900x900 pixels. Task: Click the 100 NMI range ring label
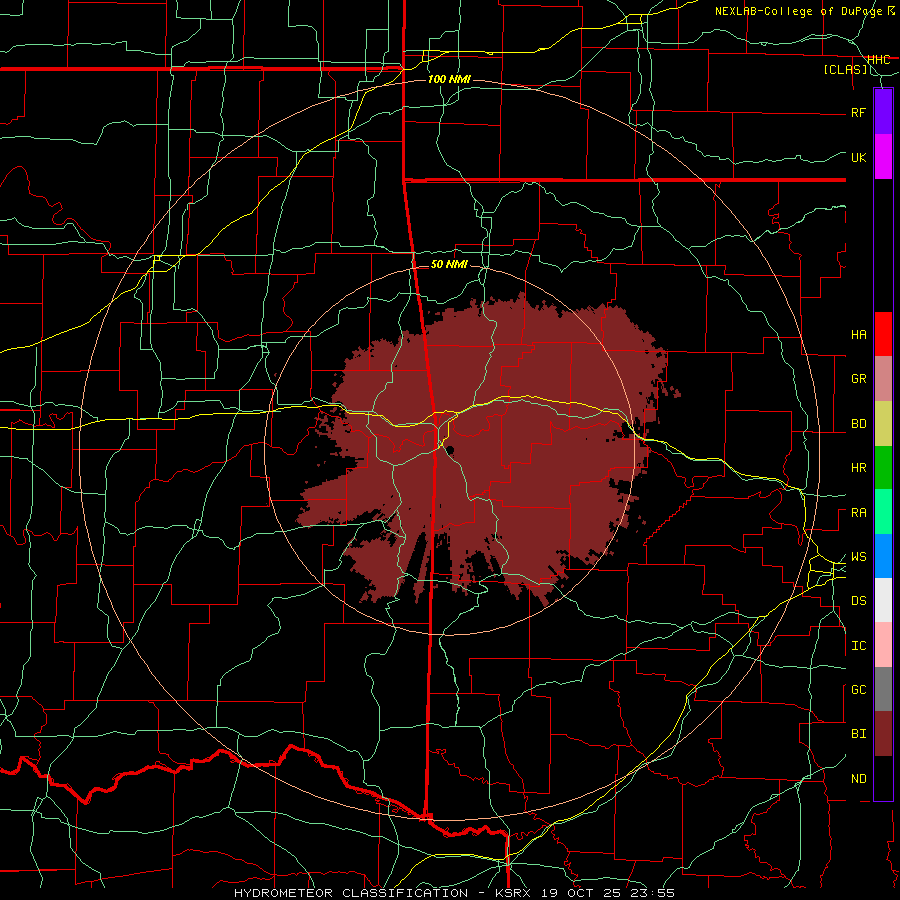click(449, 79)
